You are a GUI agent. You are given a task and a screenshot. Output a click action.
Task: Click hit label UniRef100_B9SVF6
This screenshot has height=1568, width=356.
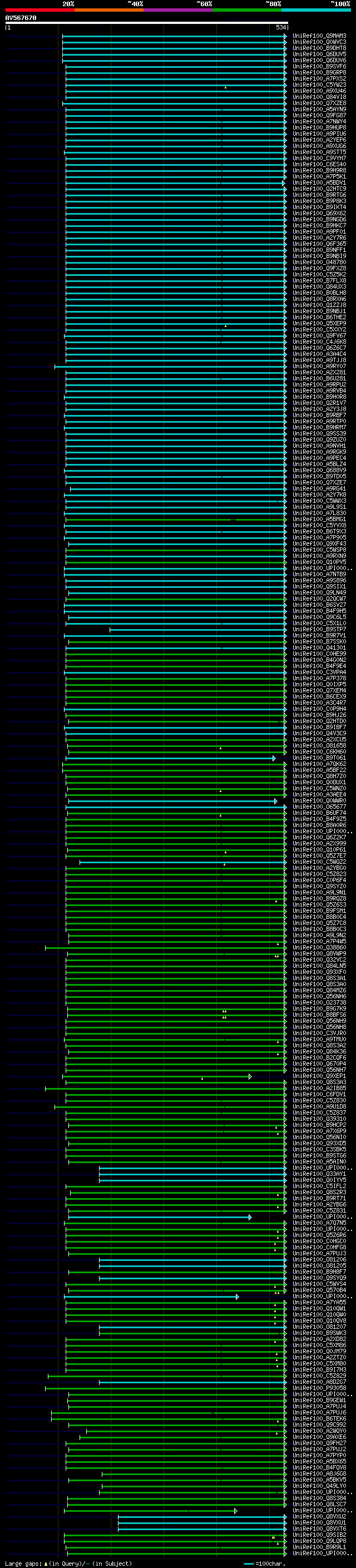(319, 66)
